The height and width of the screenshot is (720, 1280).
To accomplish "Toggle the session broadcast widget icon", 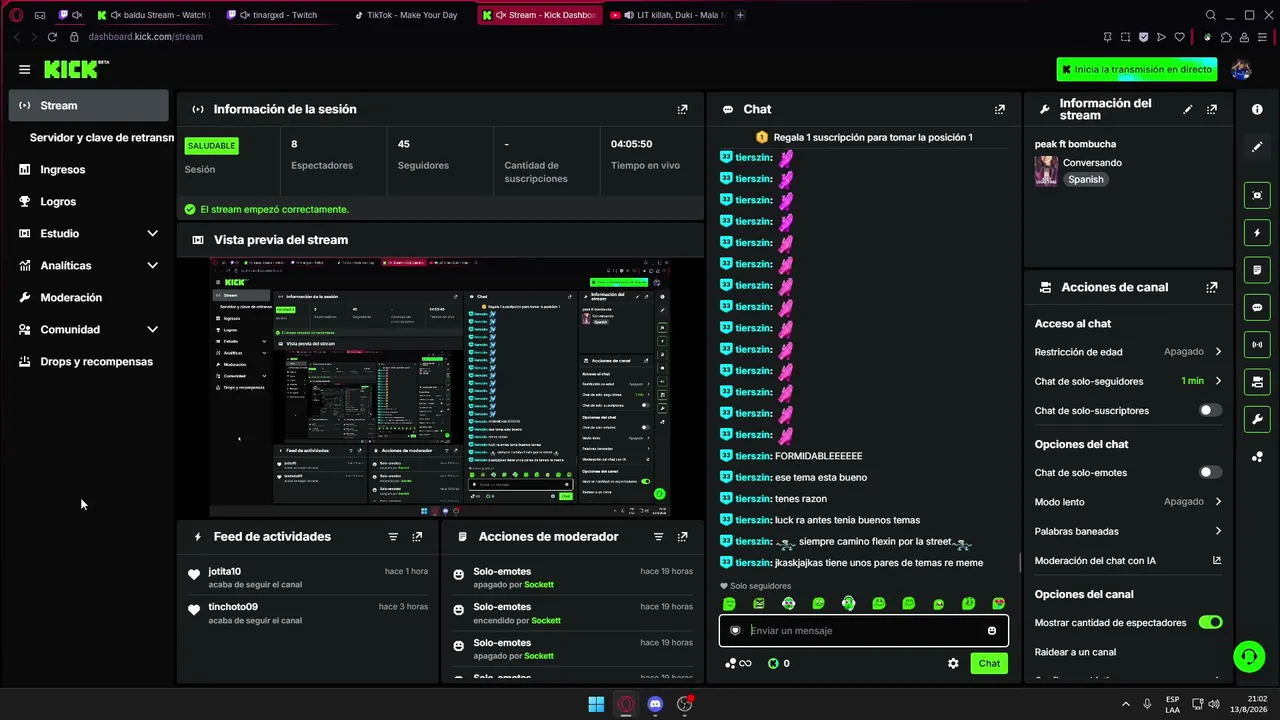I will [x=1257, y=345].
